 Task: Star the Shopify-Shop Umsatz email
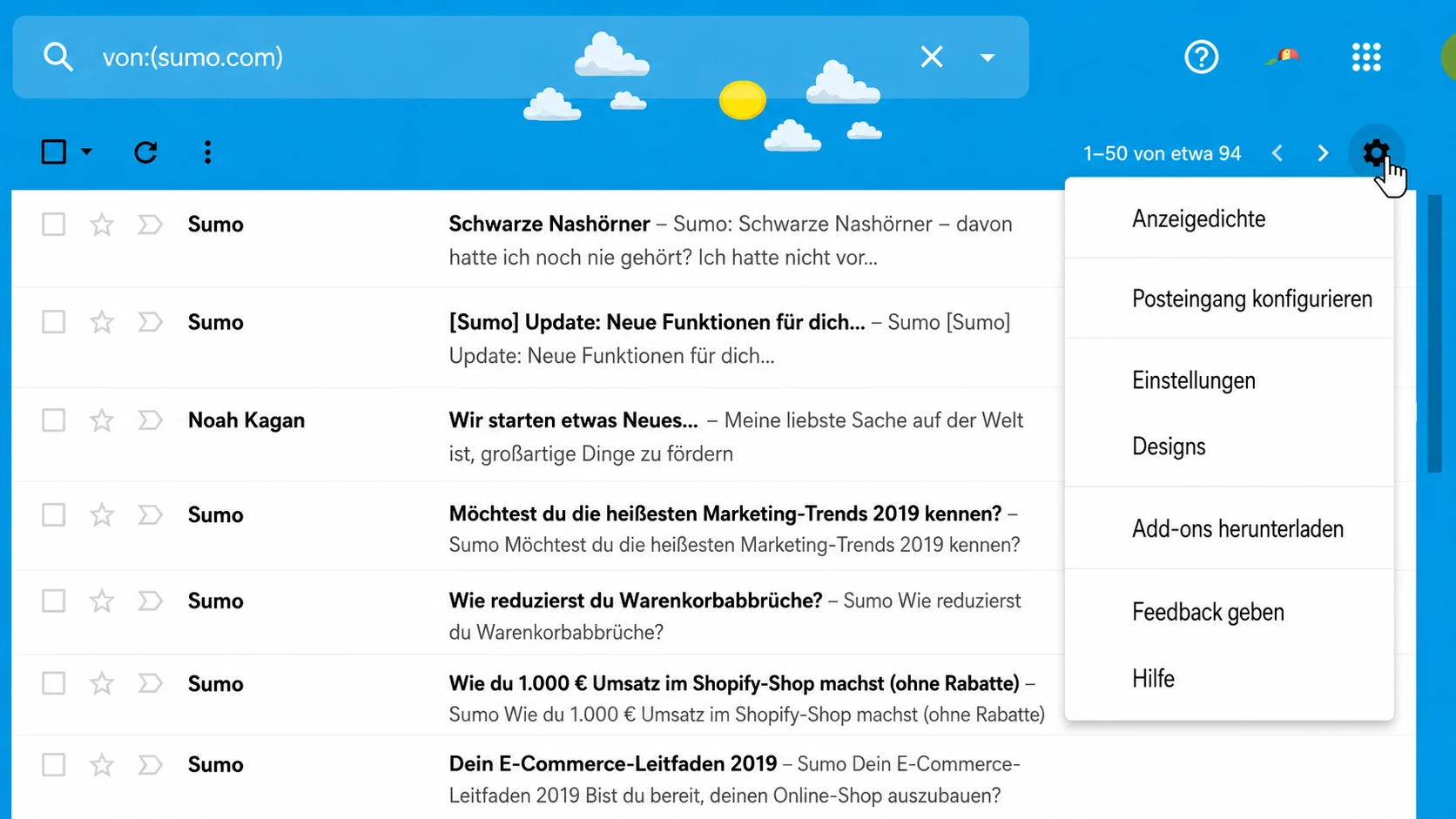102,683
